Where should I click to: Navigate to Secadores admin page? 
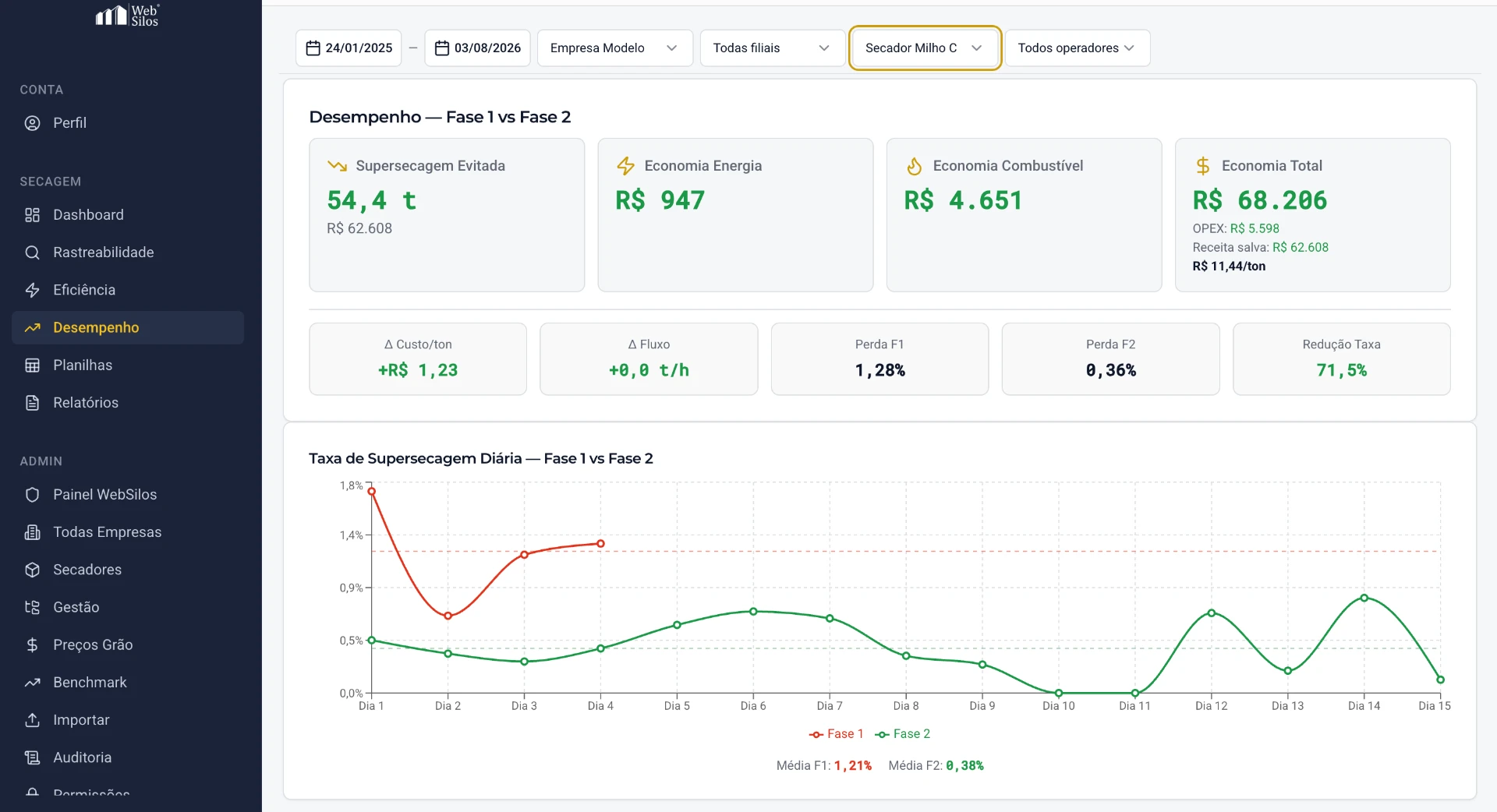[128, 570]
